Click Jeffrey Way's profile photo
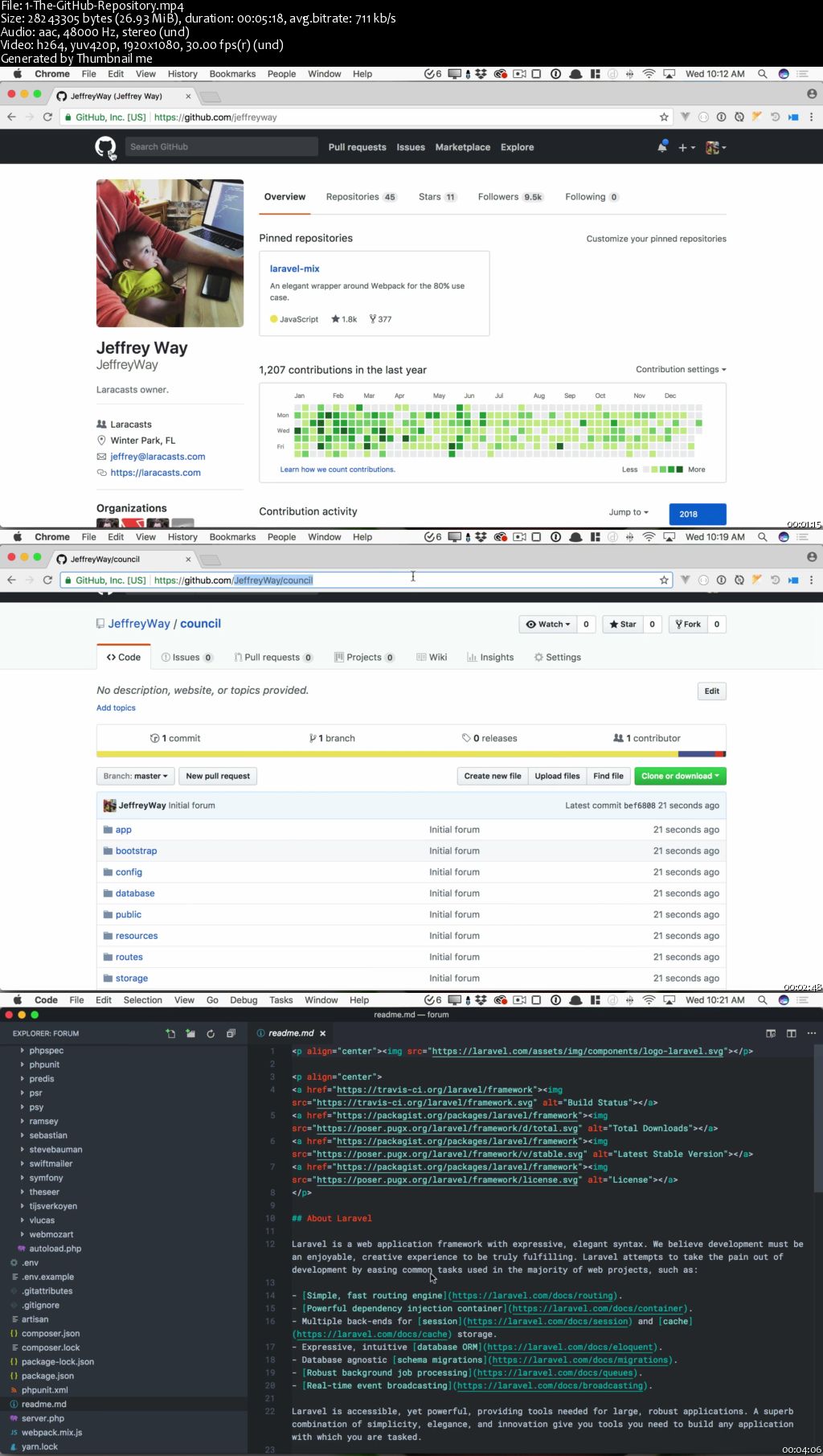The height and width of the screenshot is (1456, 823). click(170, 253)
